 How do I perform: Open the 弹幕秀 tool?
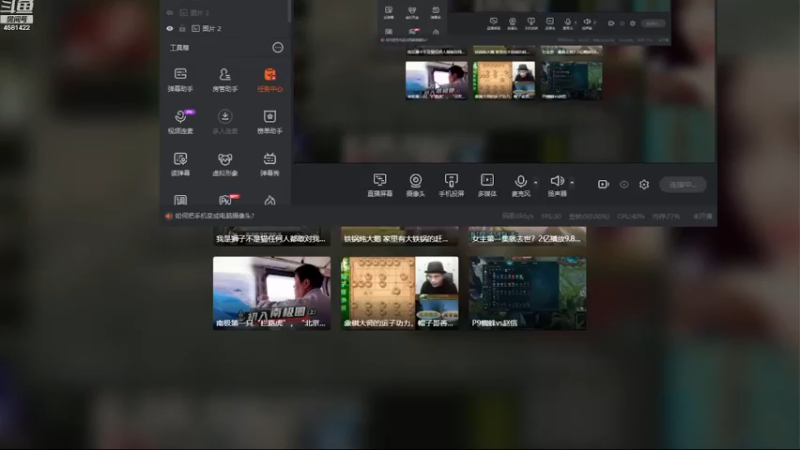270,164
